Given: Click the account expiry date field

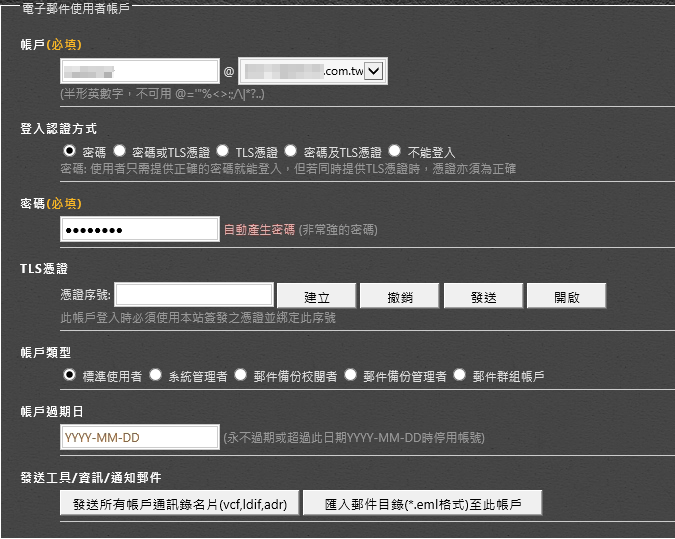Looking at the screenshot, I should 139,437.
